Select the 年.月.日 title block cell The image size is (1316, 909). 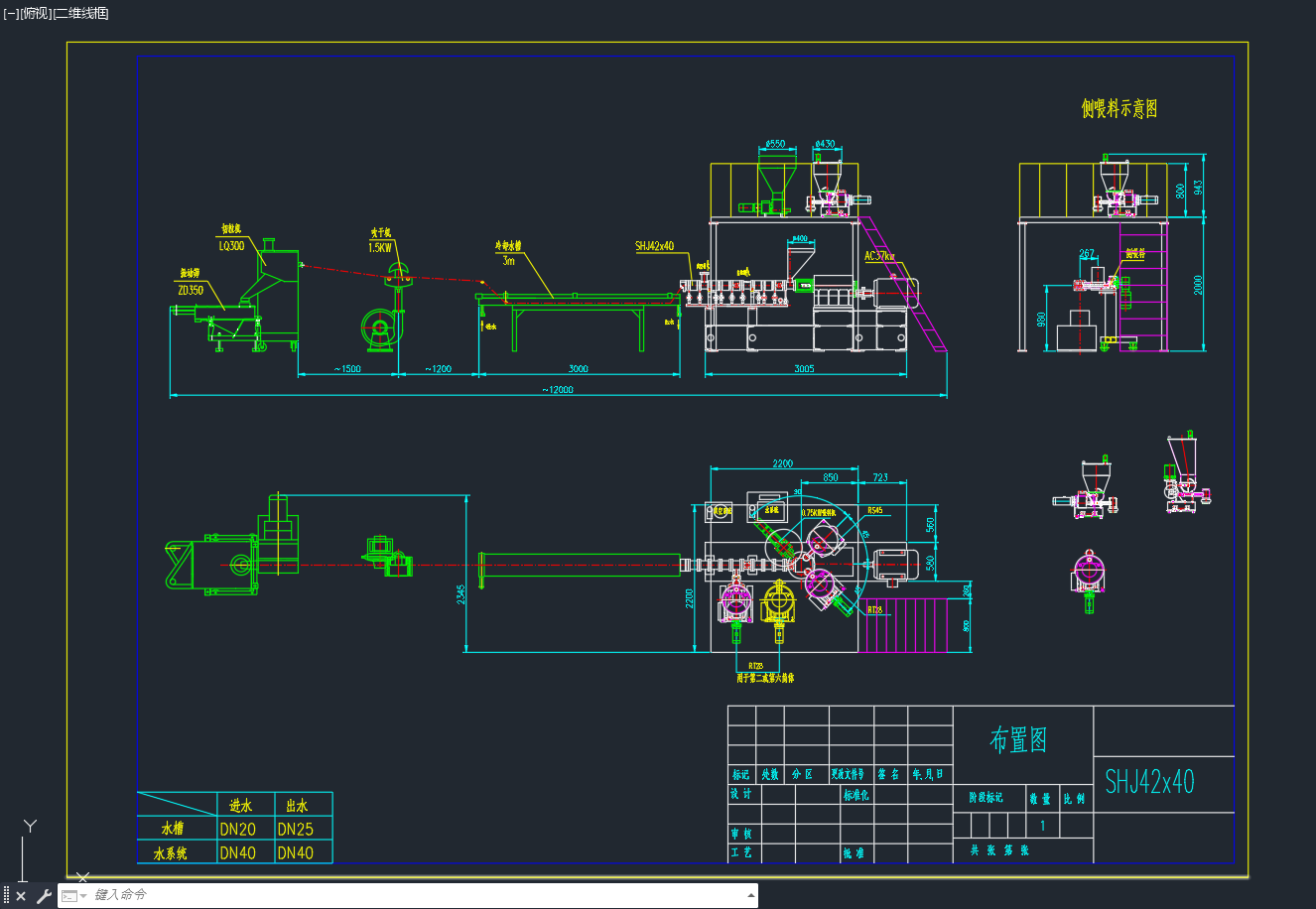pos(929,774)
